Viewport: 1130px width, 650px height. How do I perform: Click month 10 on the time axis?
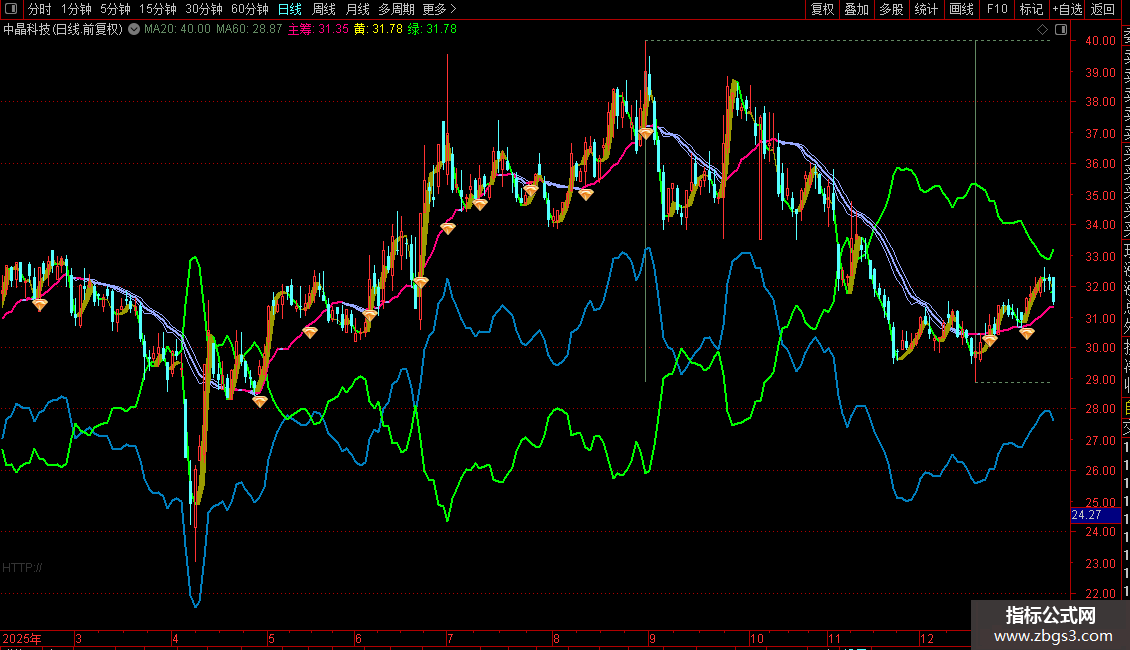pyautogui.click(x=757, y=639)
